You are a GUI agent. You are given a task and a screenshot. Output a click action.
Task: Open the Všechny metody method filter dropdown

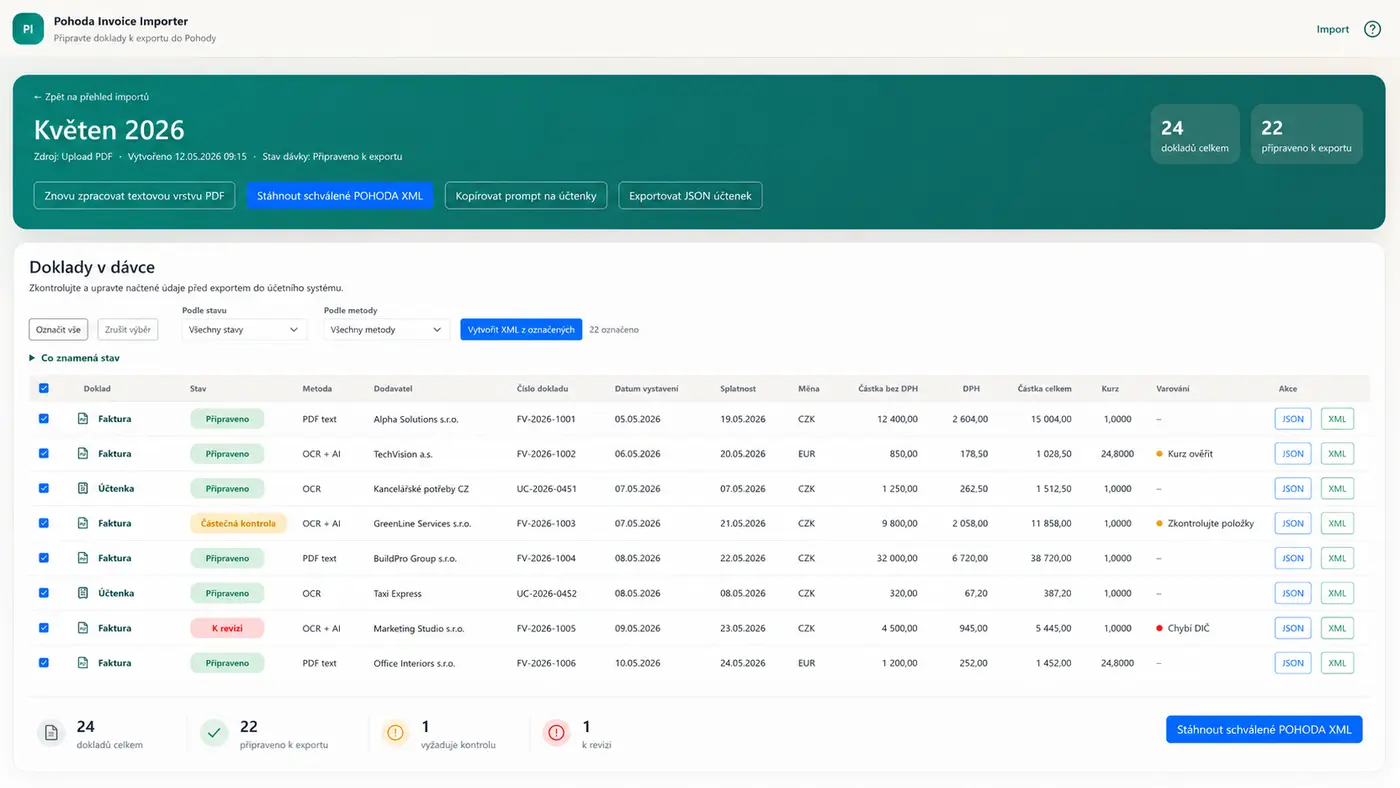386,329
